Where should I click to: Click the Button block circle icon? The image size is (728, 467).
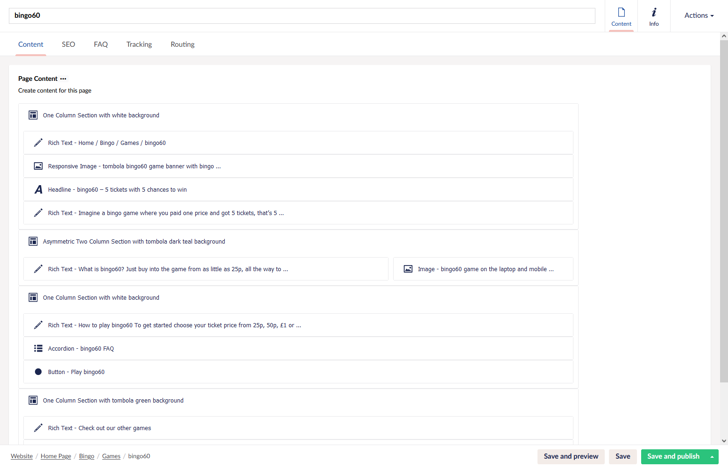(38, 371)
